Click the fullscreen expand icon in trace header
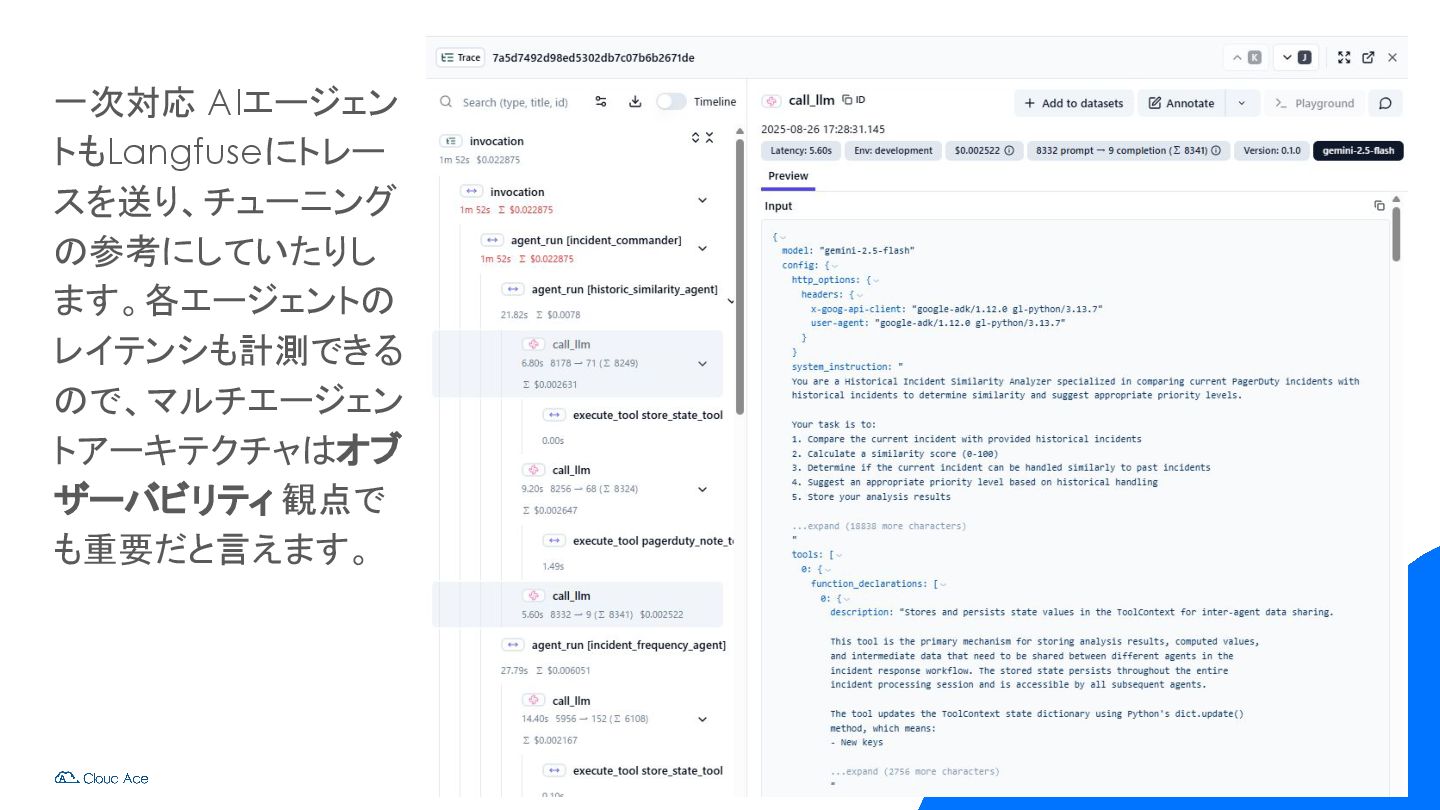Image resolution: width=1440 pixels, height=810 pixels. (x=1344, y=58)
